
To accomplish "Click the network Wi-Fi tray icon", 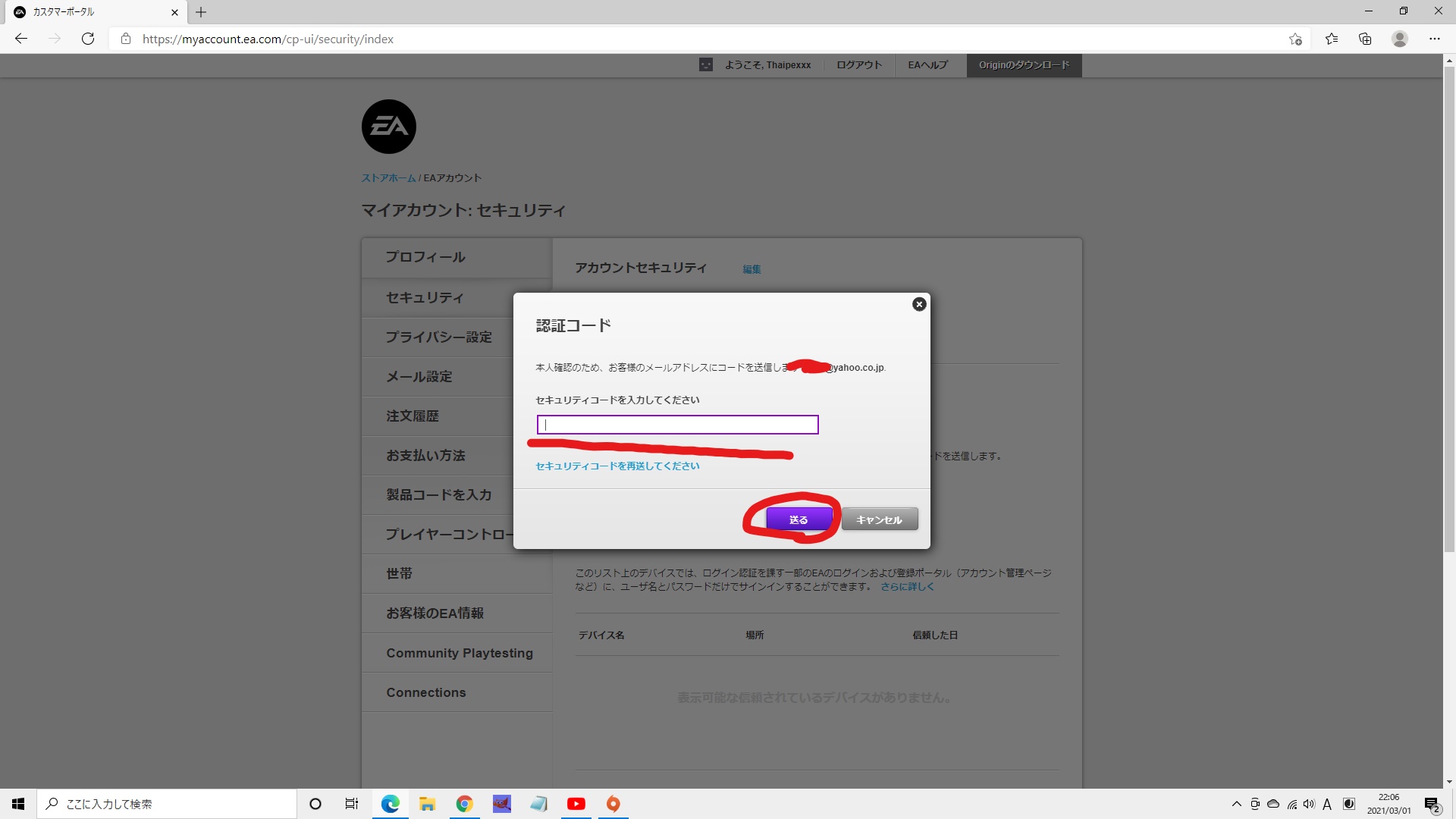I will tap(1291, 804).
